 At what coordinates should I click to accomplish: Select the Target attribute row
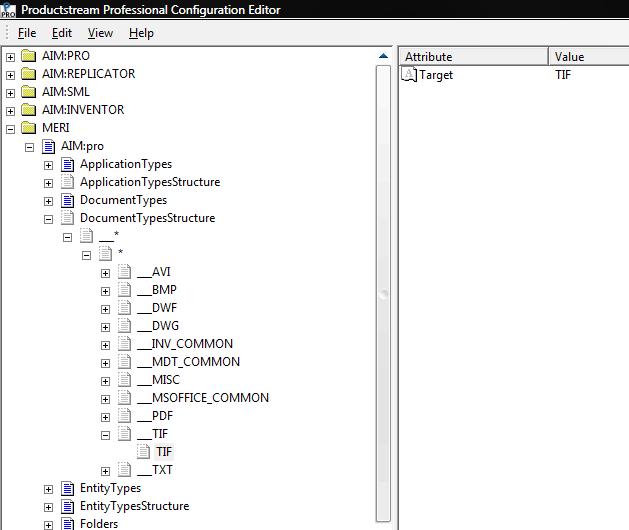point(515,75)
